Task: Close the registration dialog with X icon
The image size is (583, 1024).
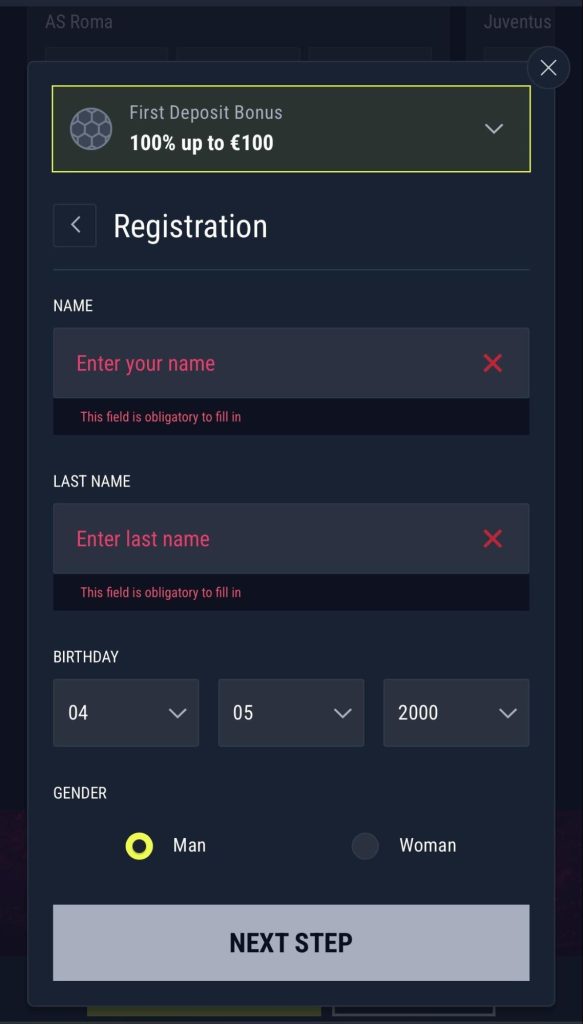Action: [548, 67]
